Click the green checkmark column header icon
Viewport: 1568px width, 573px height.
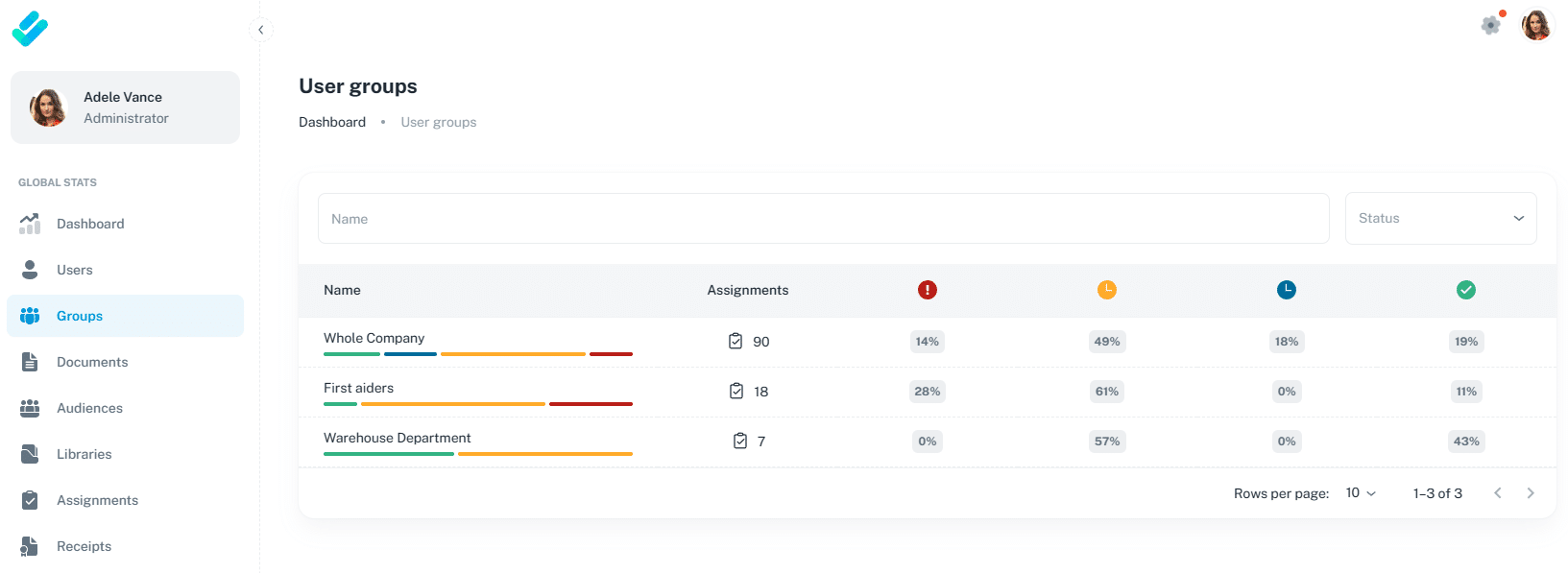coord(1466,290)
